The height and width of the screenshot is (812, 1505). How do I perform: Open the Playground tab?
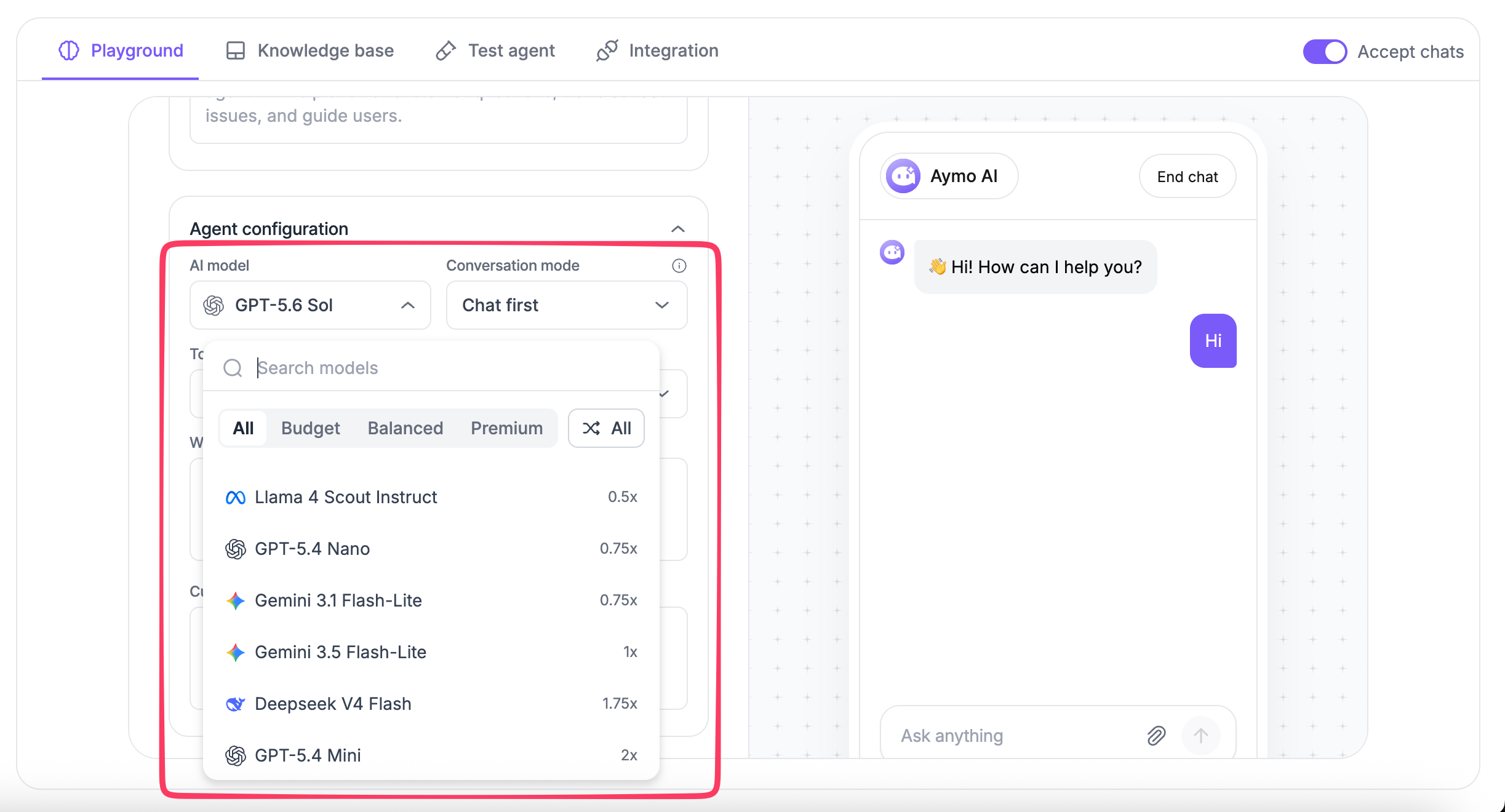(121, 50)
